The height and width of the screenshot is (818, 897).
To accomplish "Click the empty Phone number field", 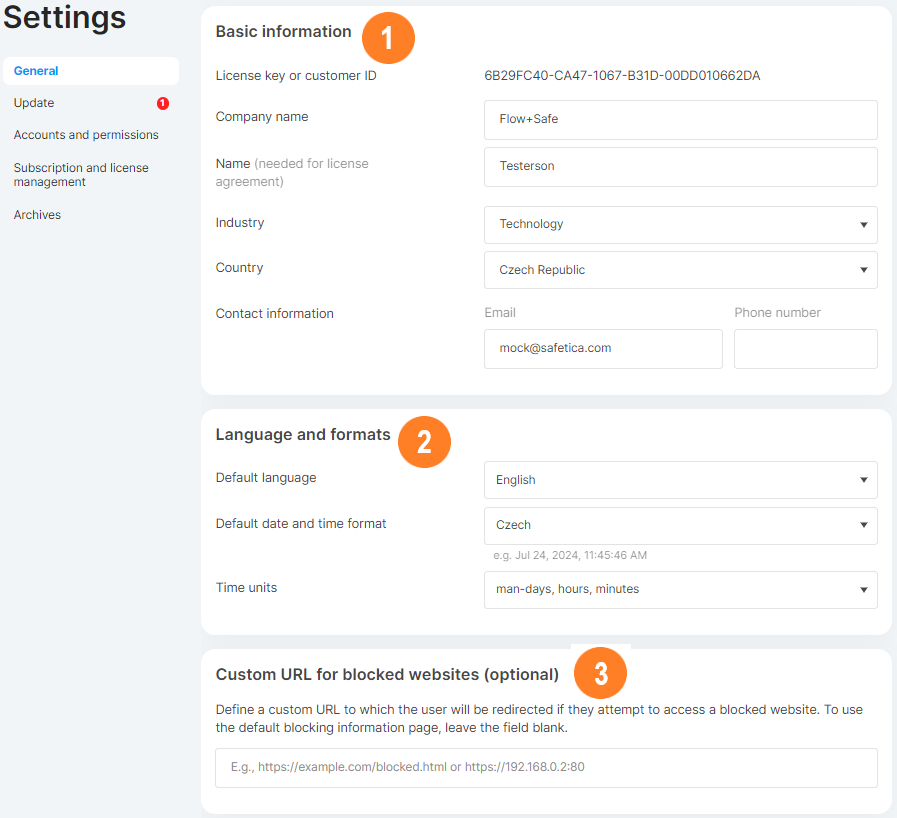I will click(805, 349).
